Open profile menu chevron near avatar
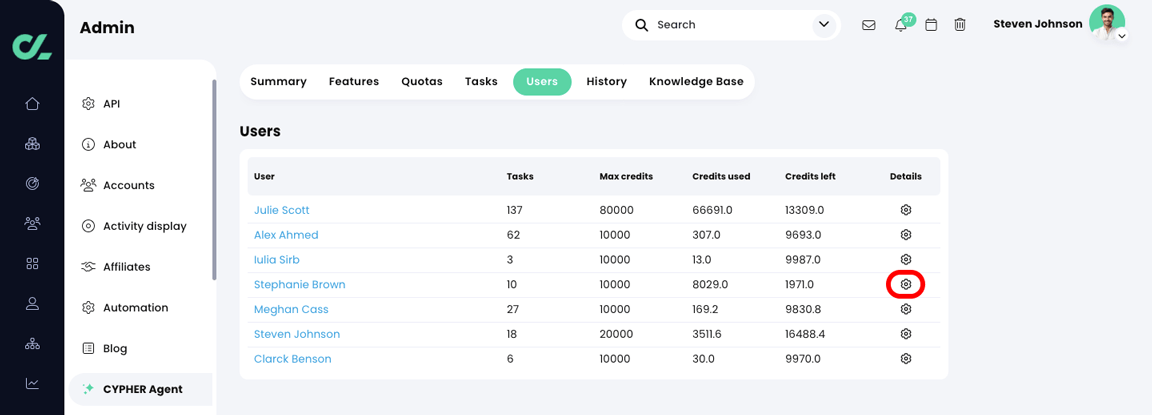The image size is (1152, 415). tap(1122, 37)
